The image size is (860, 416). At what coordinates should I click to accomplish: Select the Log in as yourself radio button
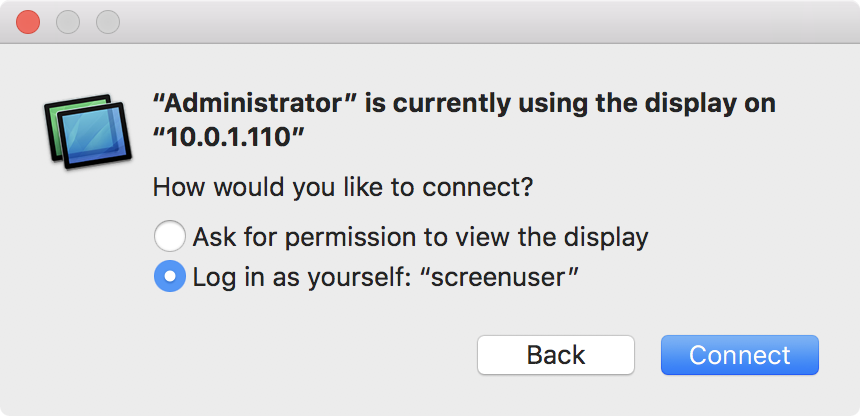pyautogui.click(x=169, y=276)
